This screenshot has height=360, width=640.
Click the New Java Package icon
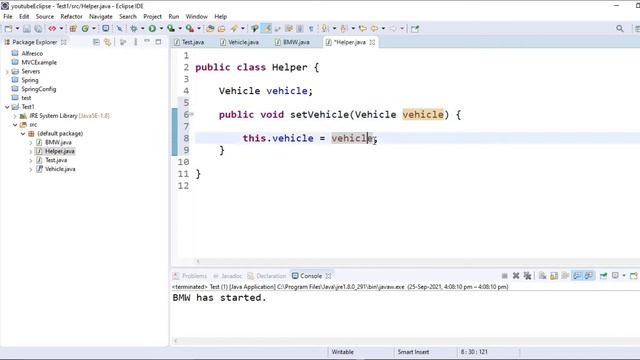[x=73, y=29]
